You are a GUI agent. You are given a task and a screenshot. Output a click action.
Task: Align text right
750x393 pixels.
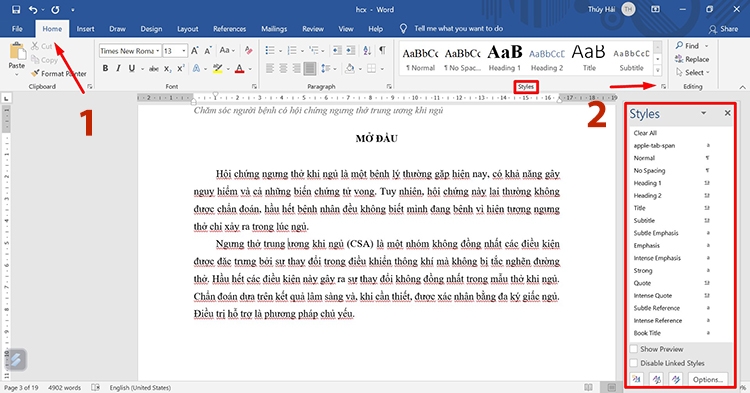pos(297,69)
